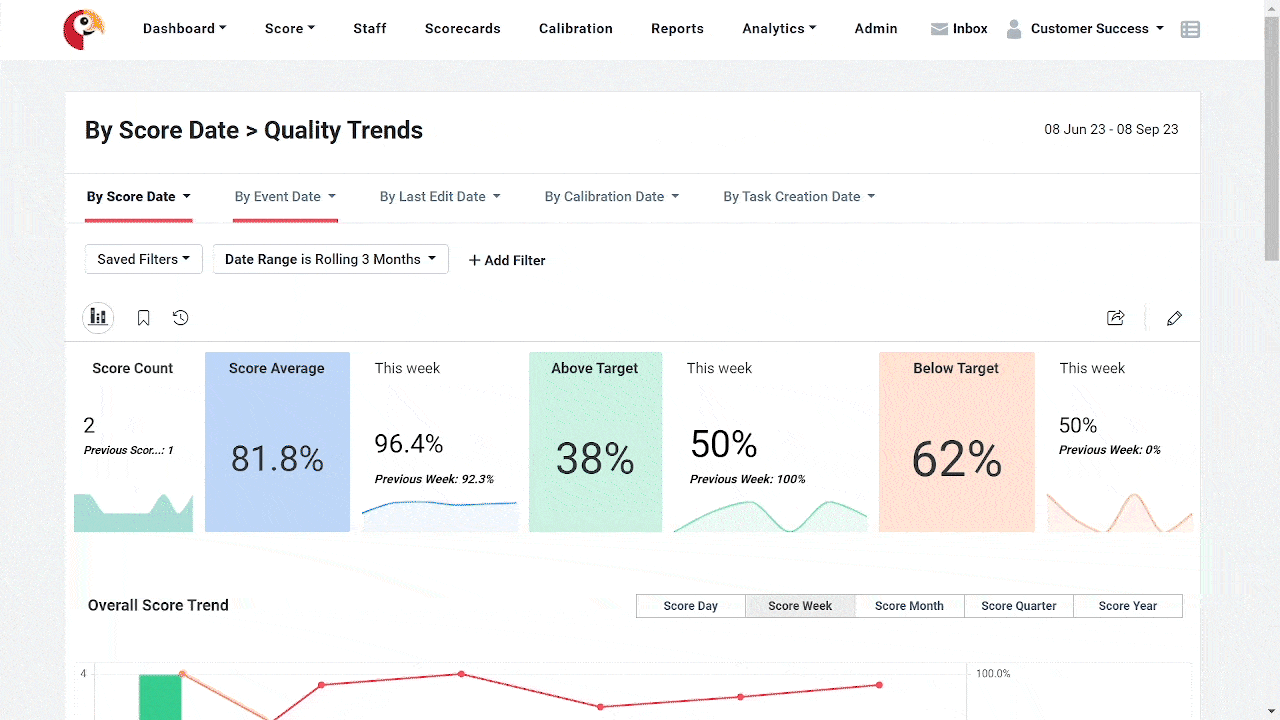Screen dimensions: 1280x720
Task: Click the 96.4% This week sparkline card
Action: coord(440,442)
